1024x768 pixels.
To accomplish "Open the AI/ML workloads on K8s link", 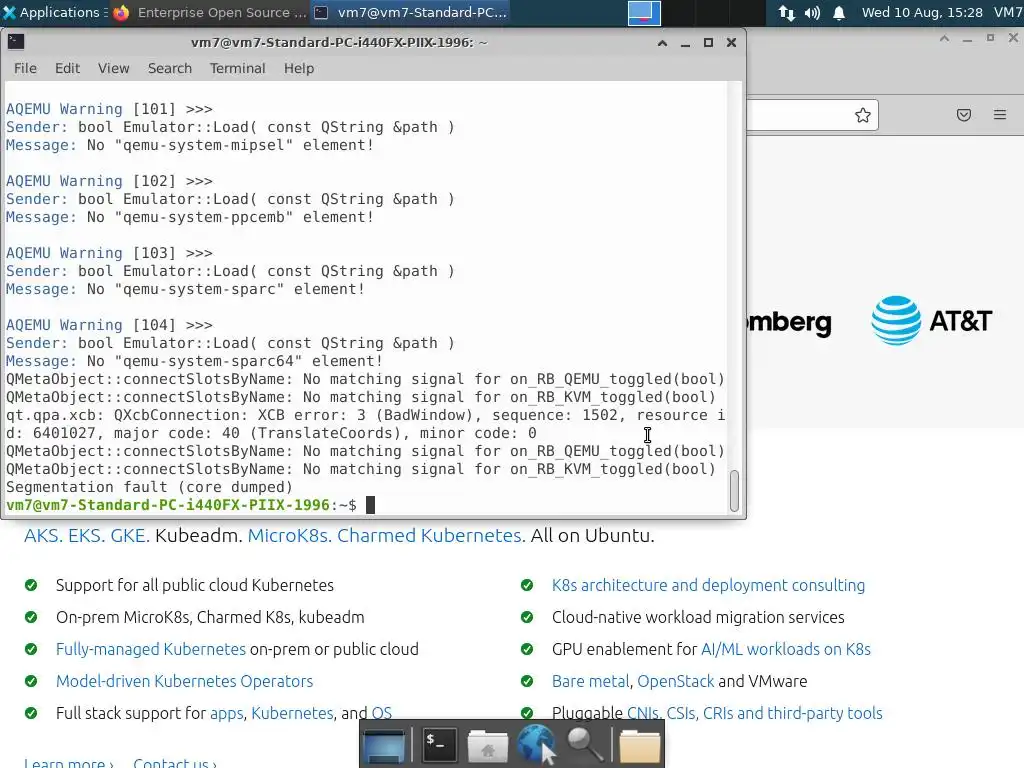I will click(x=786, y=649).
